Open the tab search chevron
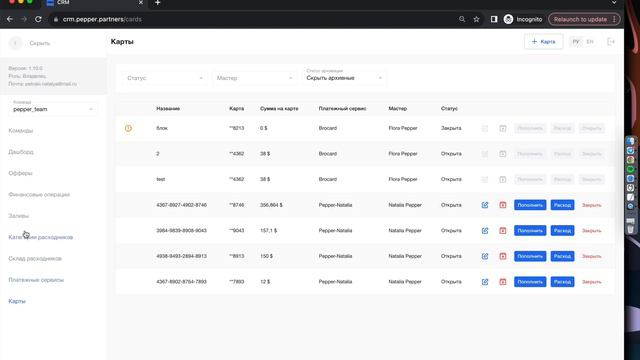Image resolution: width=640 pixels, height=360 pixels. pos(614,3)
